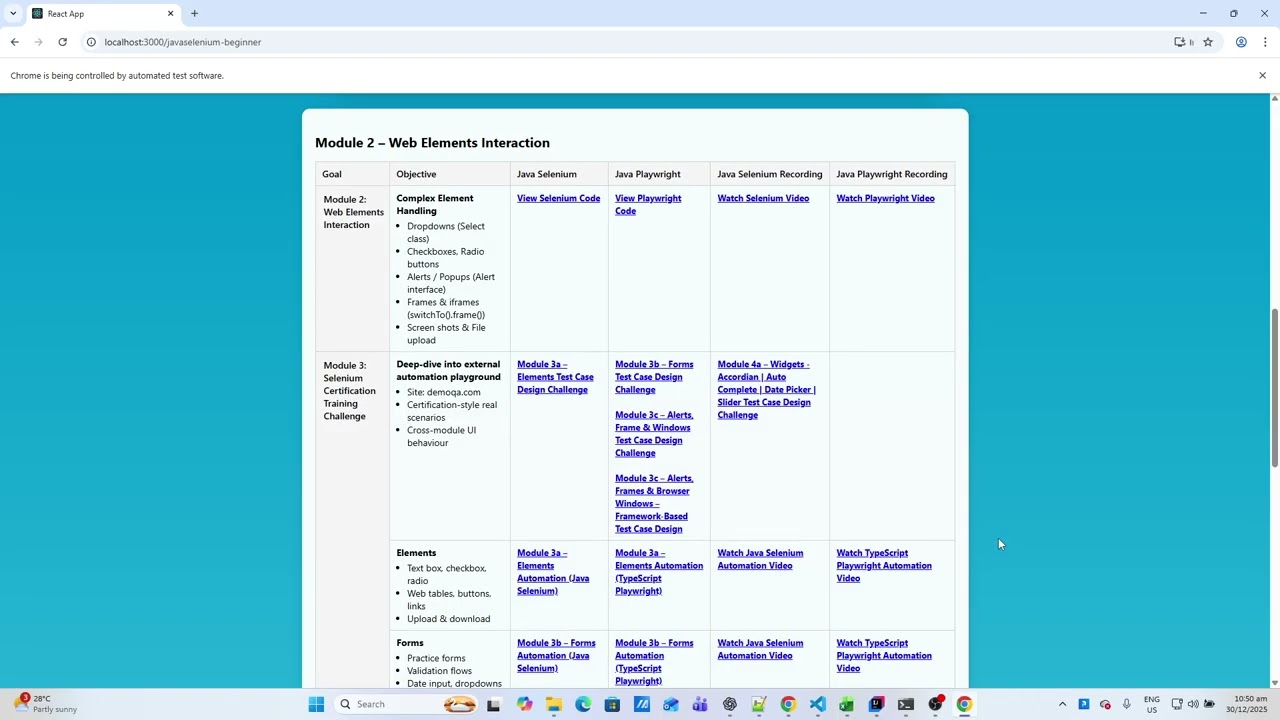
Task: Dismiss the automated test software infobar
Action: [1262, 75]
